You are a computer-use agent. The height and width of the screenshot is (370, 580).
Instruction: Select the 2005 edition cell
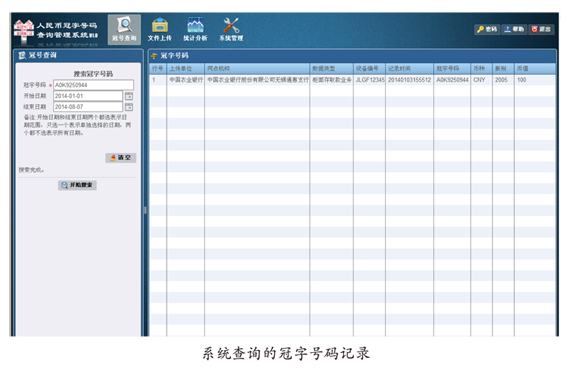tap(503, 80)
